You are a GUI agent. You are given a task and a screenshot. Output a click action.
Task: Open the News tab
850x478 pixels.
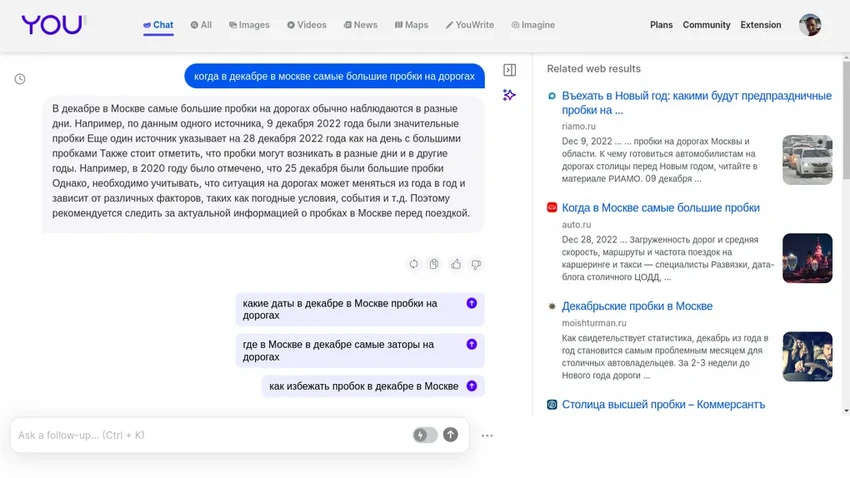click(360, 25)
